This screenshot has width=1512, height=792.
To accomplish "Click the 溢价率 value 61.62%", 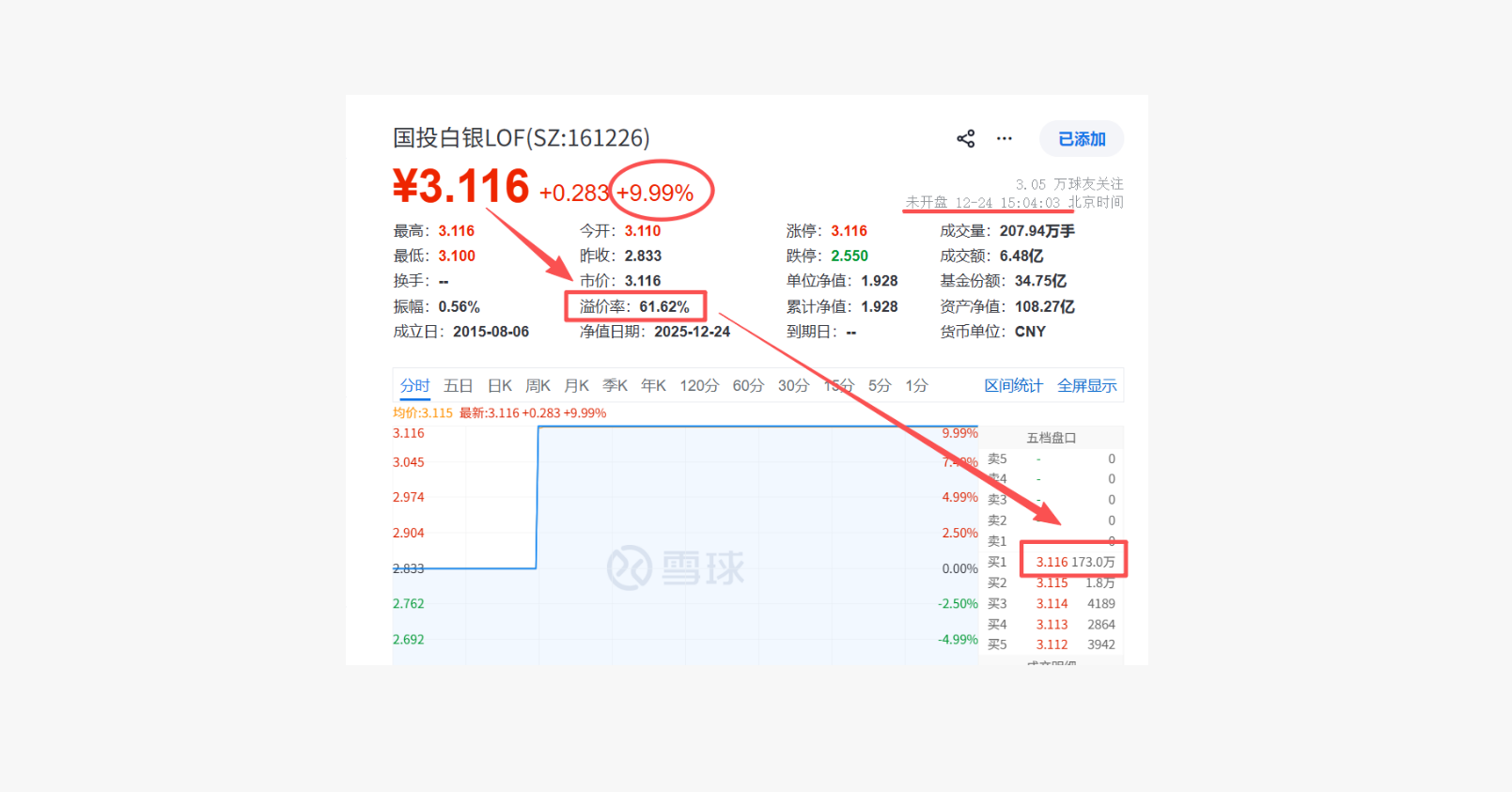I will click(664, 306).
